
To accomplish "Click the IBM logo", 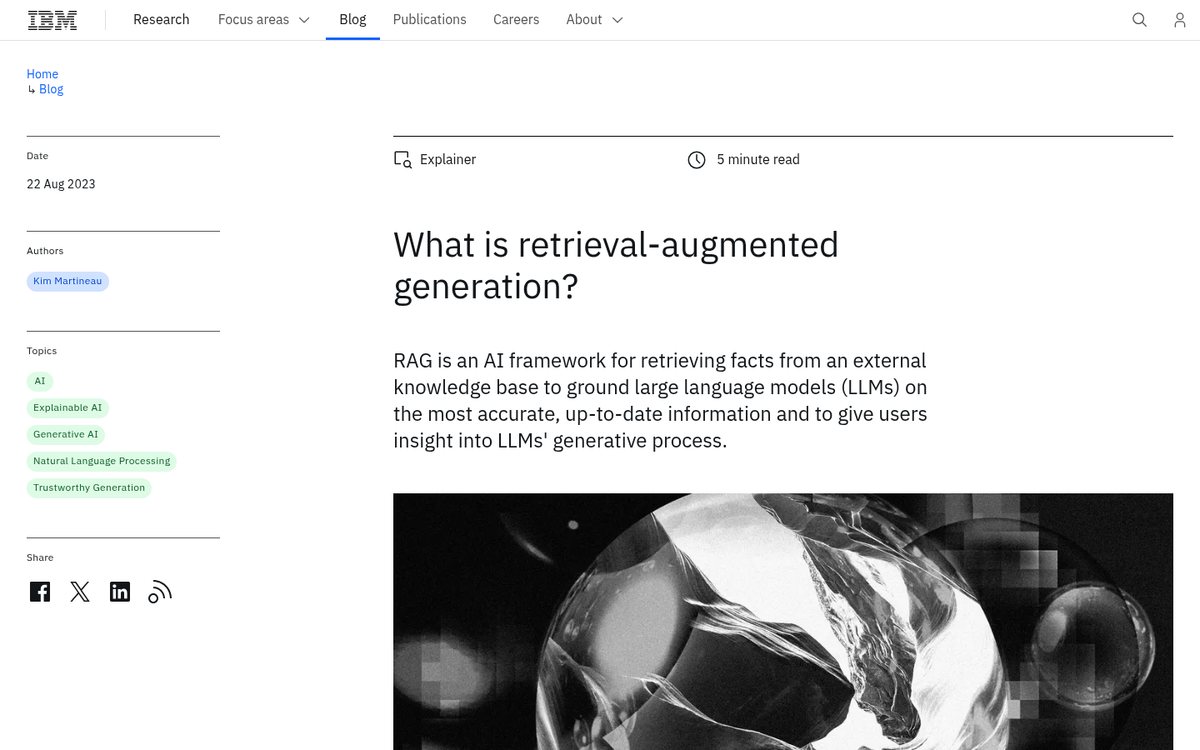I will tap(52, 20).
